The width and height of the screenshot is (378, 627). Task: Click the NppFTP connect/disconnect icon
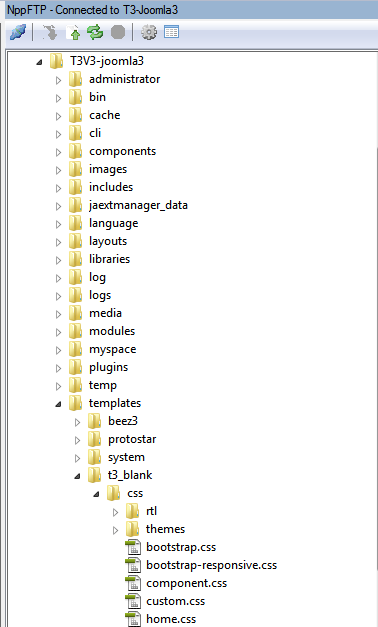18,32
